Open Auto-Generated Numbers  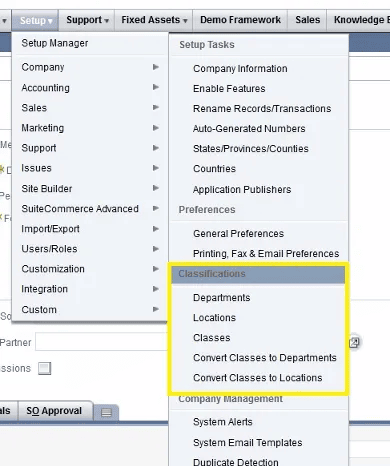249,129
